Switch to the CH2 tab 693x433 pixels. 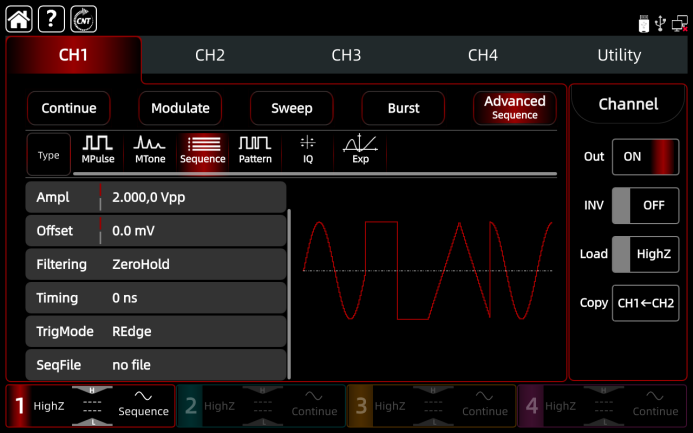pos(210,56)
